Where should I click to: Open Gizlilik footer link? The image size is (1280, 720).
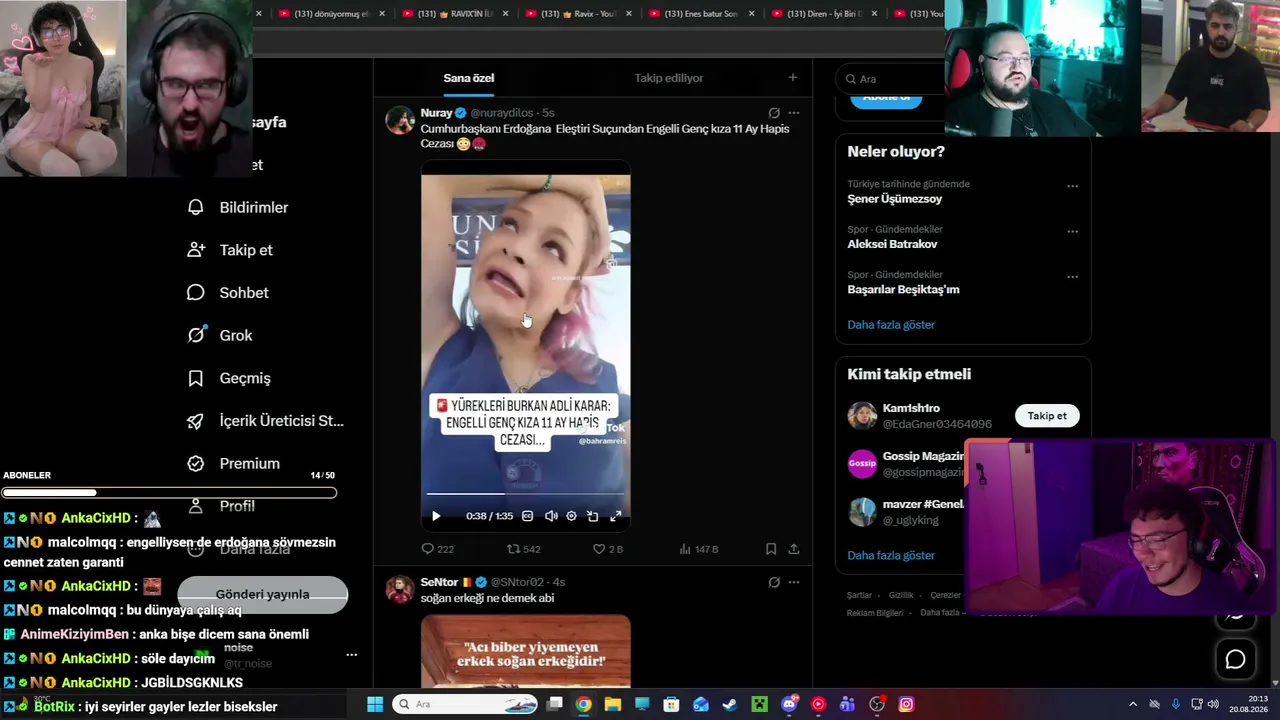pos(901,595)
